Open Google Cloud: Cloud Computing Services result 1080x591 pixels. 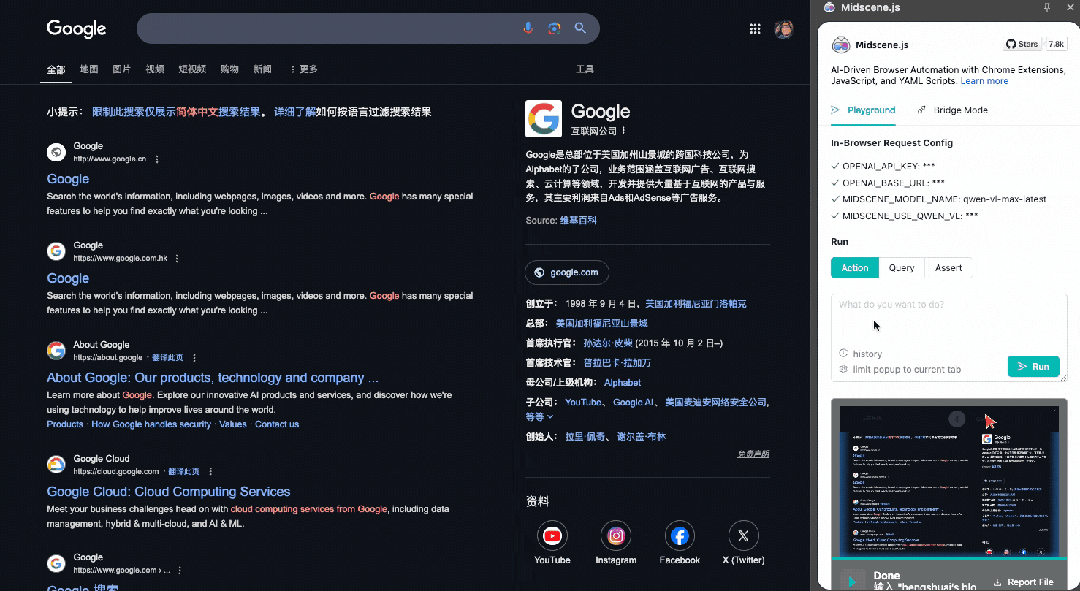click(168, 492)
